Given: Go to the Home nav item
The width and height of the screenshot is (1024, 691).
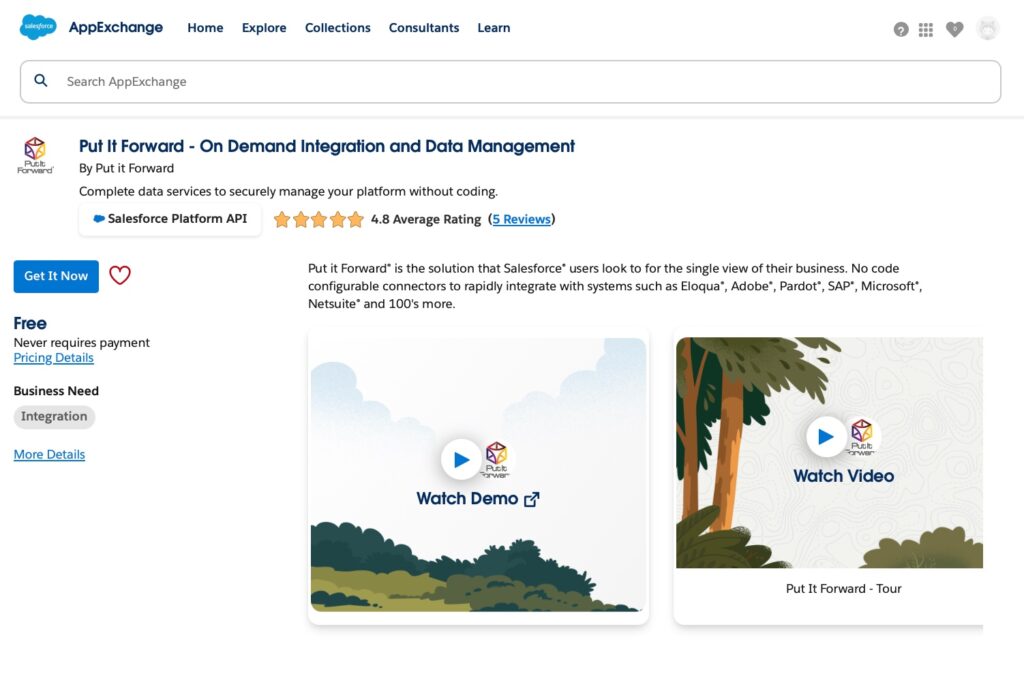Looking at the screenshot, I should [205, 27].
